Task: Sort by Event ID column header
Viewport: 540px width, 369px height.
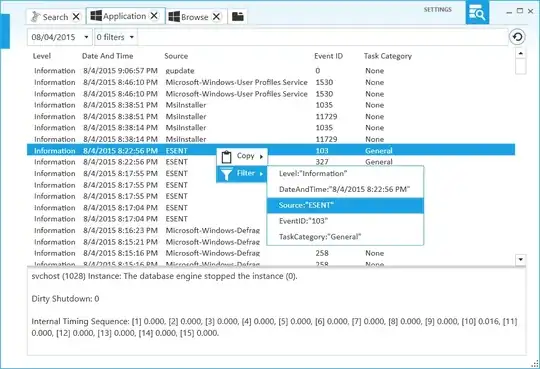Action: pyautogui.click(x=329, y=56)
